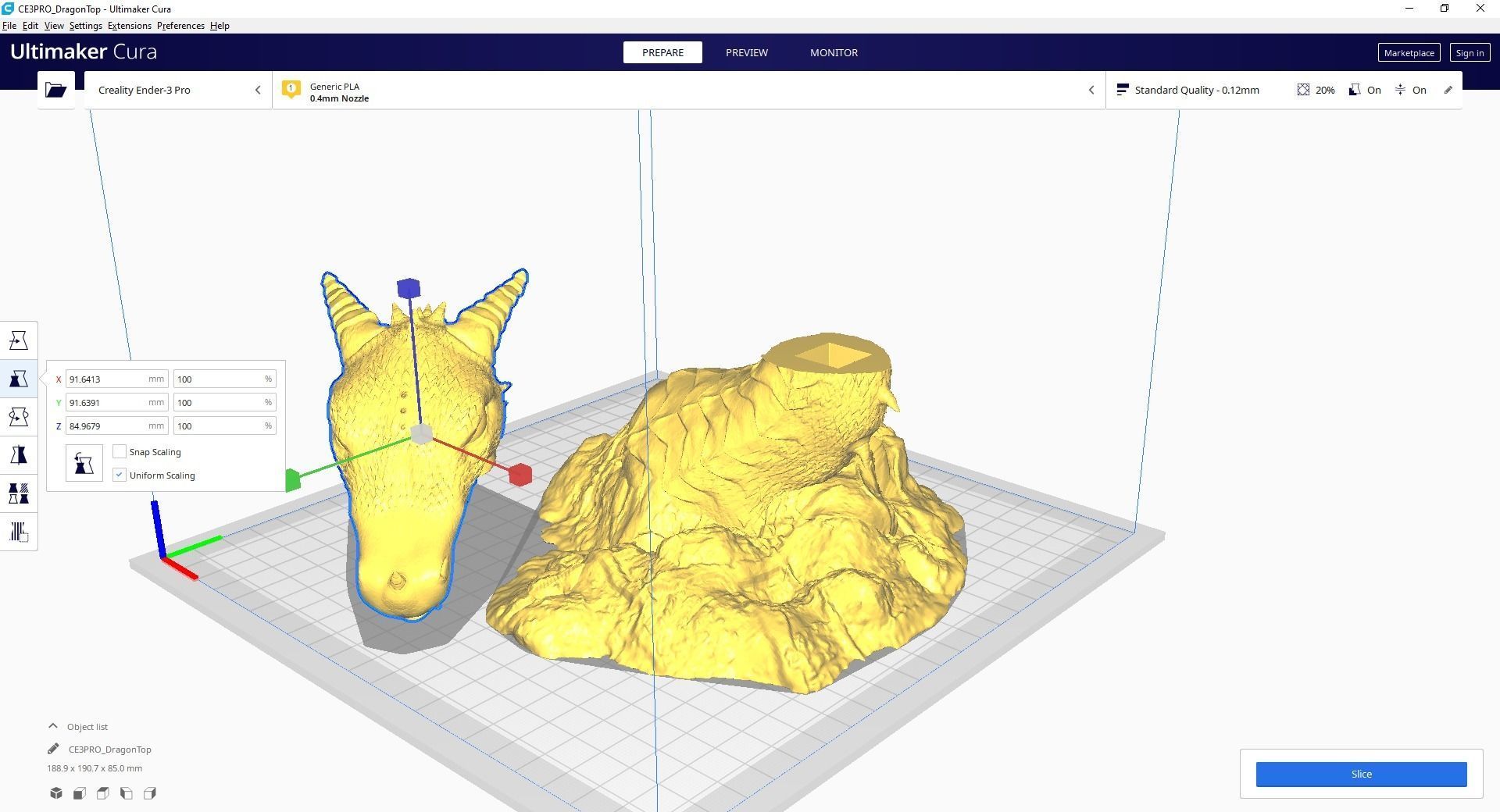Open the View menu
The image size is (1500, 812).
click(54, 26)
